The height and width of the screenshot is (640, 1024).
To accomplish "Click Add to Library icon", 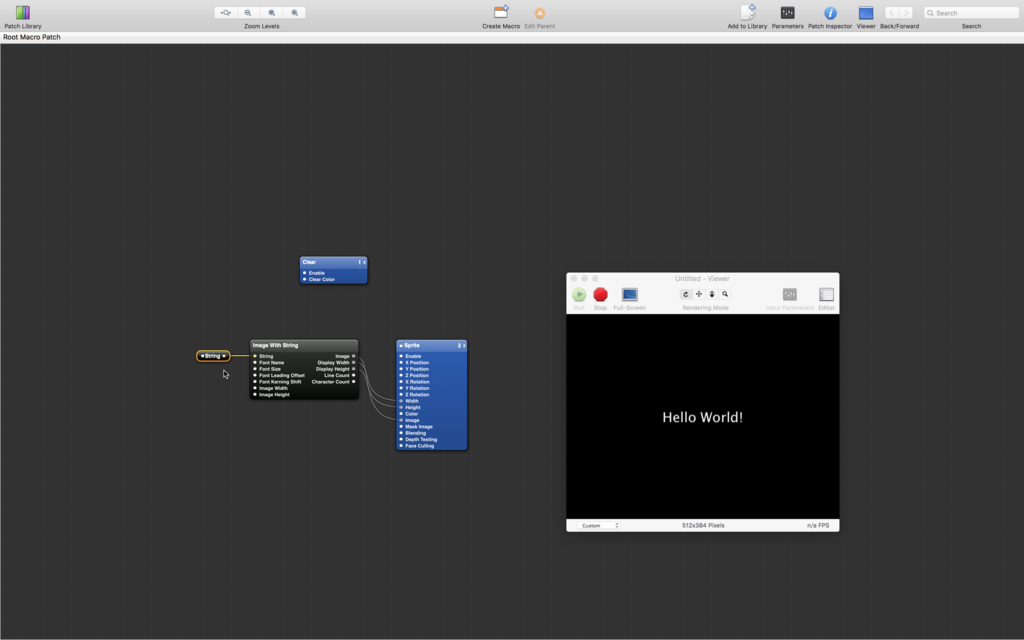I will pos(748,12).
